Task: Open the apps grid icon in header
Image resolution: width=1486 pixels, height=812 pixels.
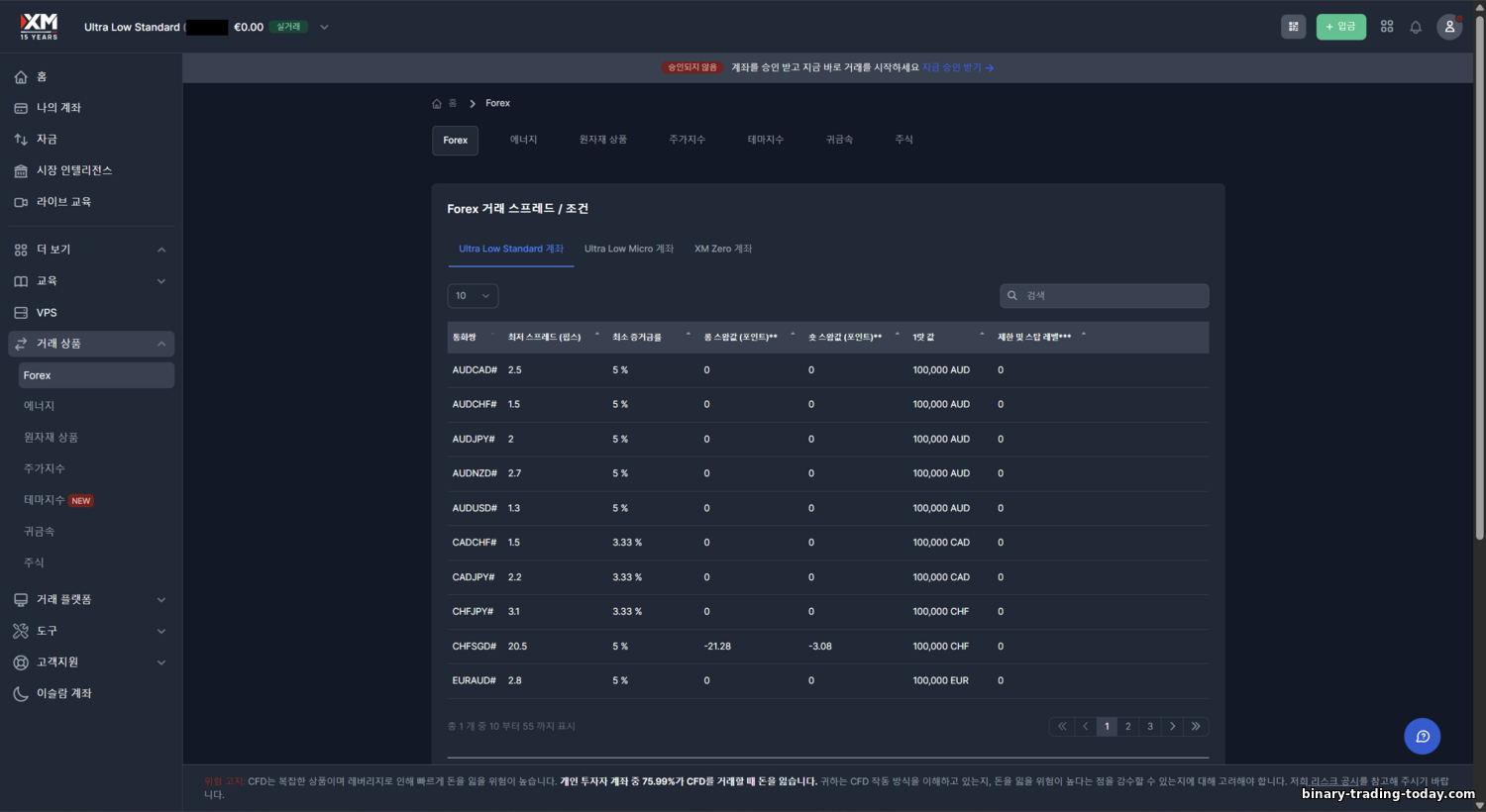Action: click(1387, 27)
